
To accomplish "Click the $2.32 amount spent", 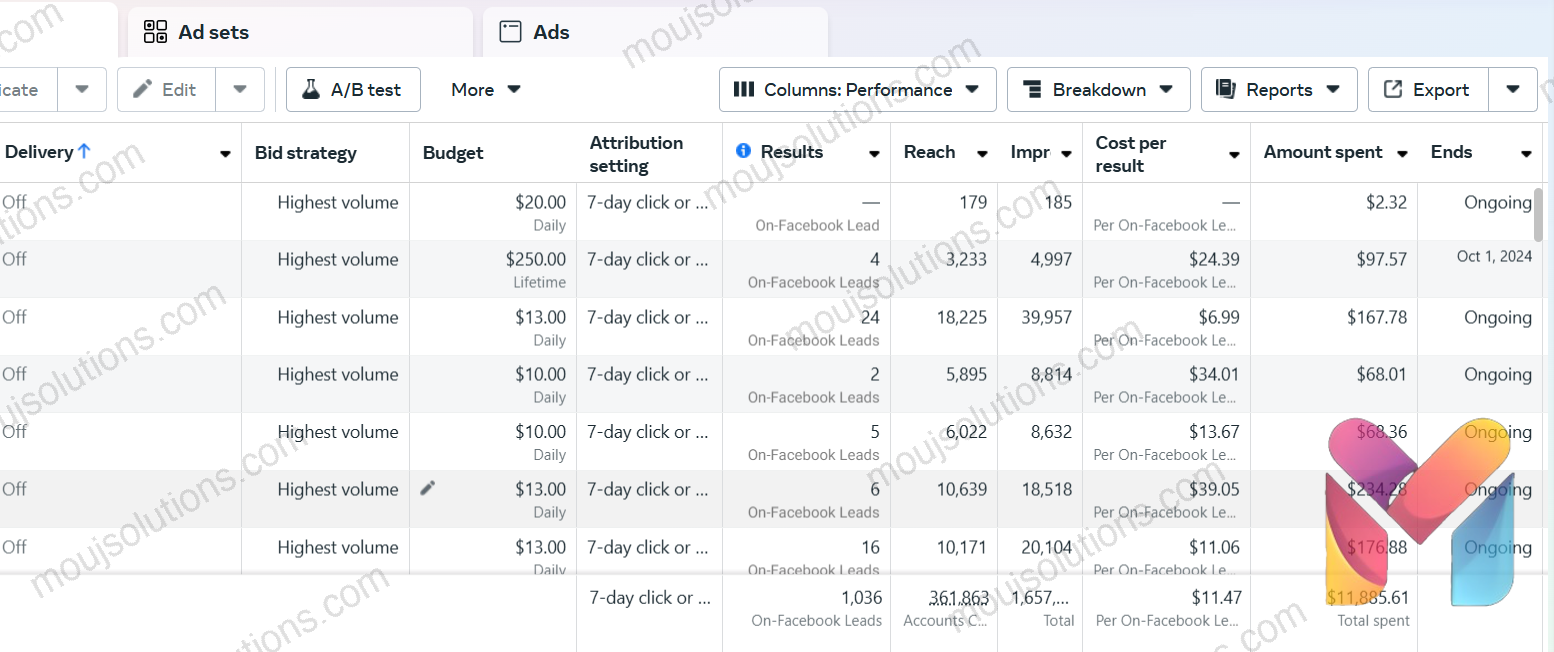I will (1386, 203).
